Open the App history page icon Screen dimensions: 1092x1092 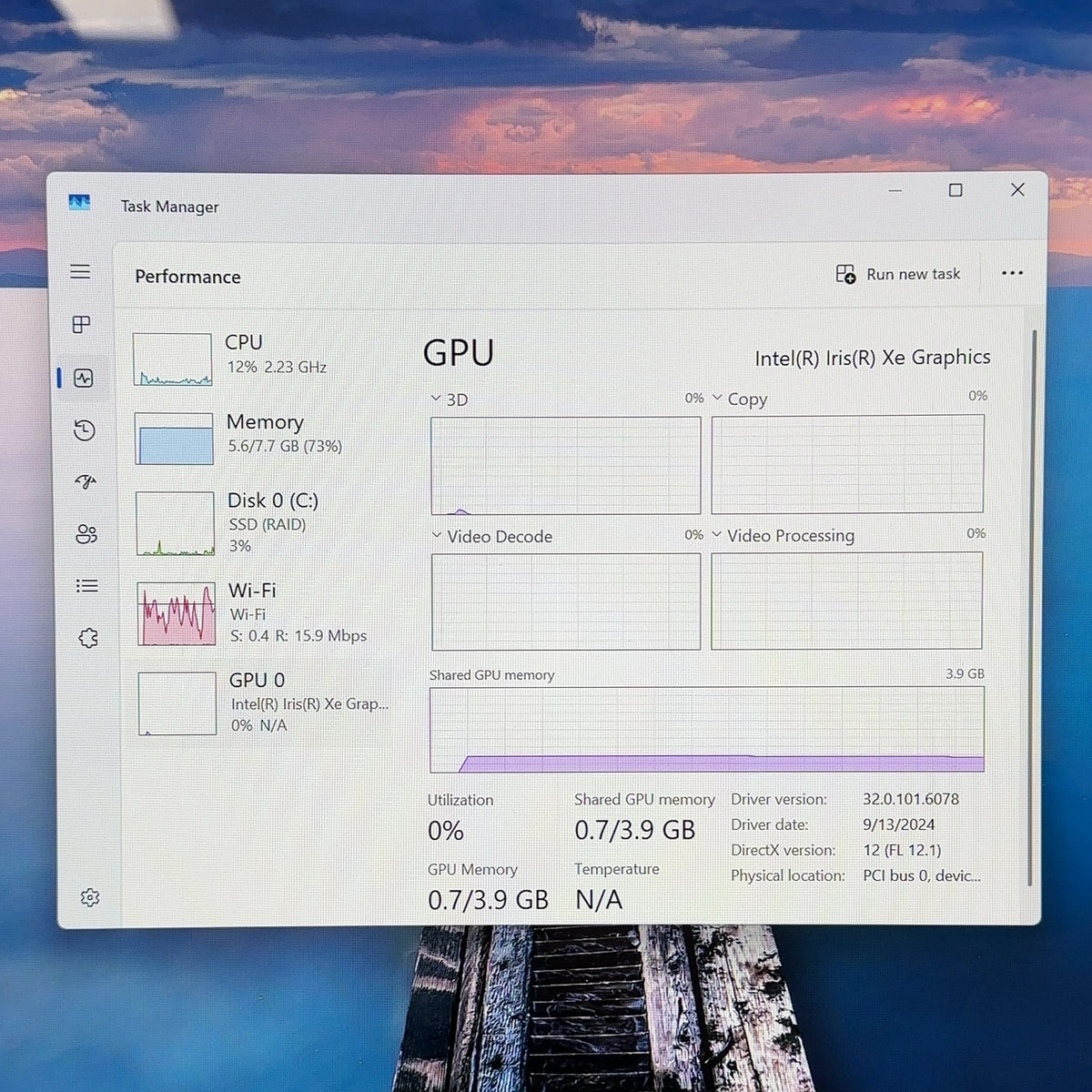pyautogui.click(x=85, y=430)
